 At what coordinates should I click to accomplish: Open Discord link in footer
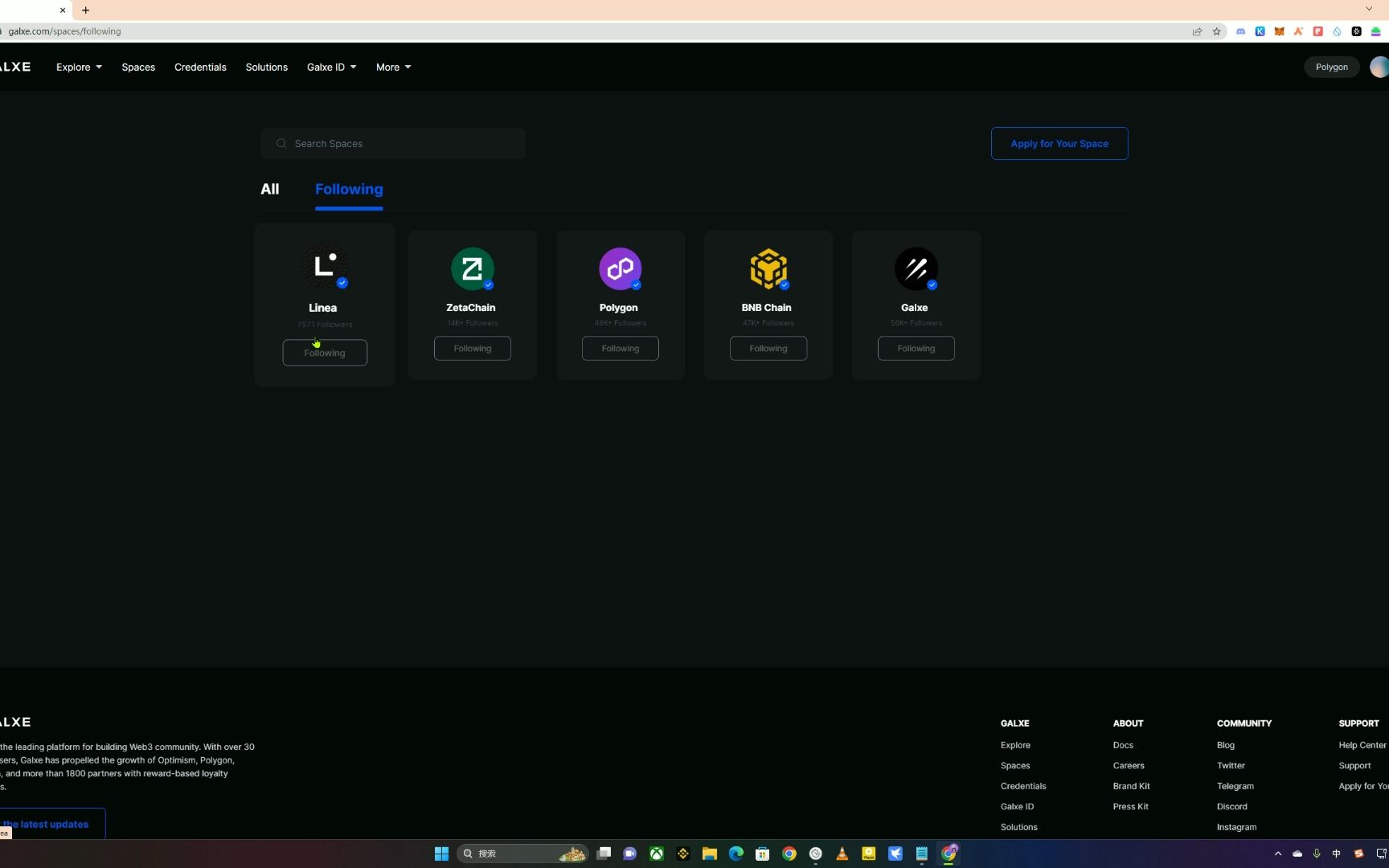1232,806
